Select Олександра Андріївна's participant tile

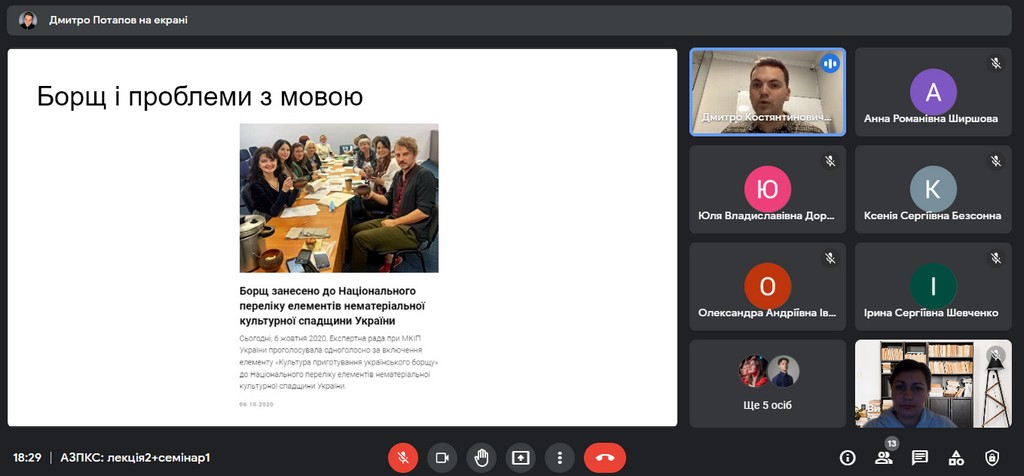[x=768, y=287]
